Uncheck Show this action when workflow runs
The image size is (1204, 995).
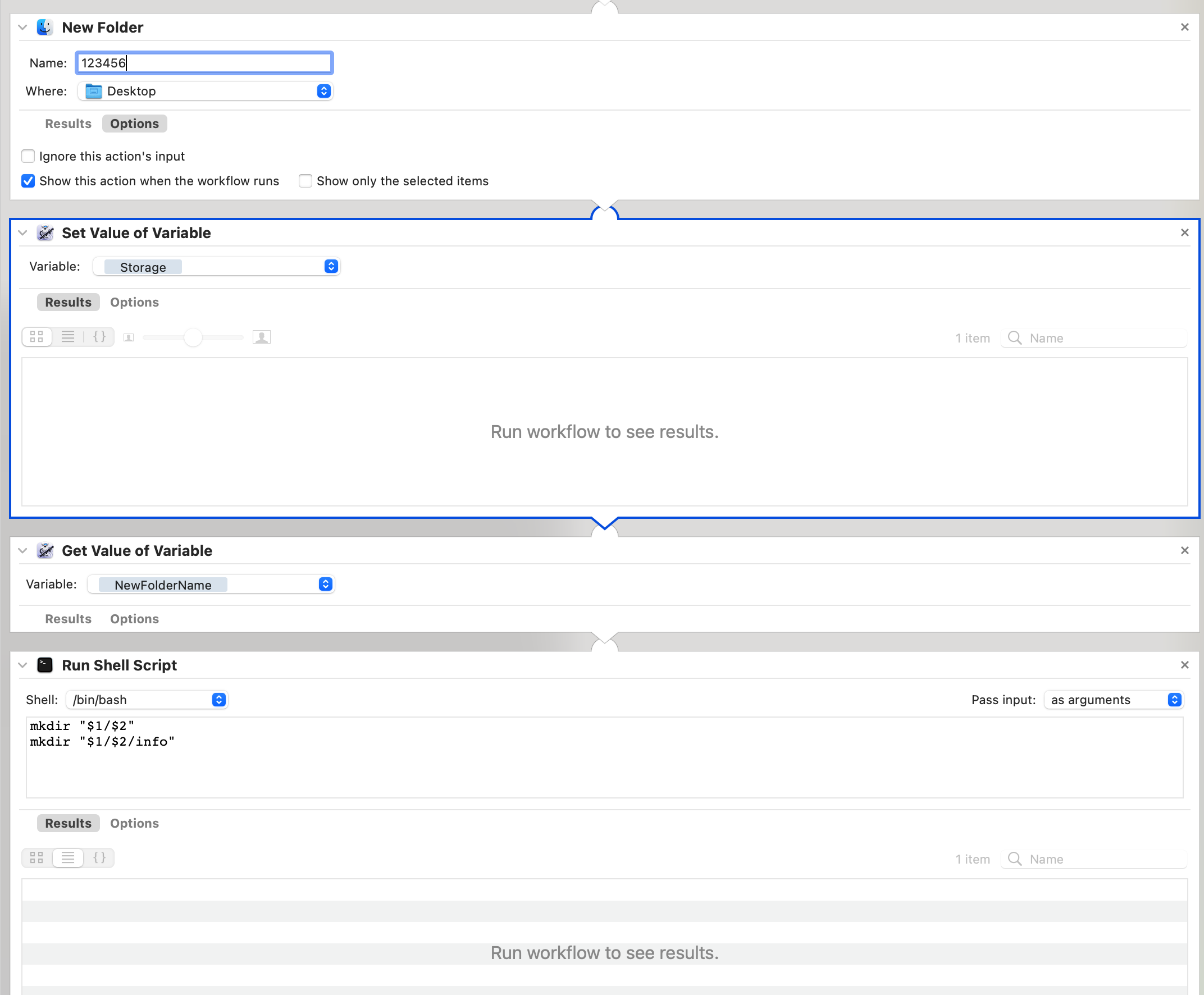(x=28, y=181)
